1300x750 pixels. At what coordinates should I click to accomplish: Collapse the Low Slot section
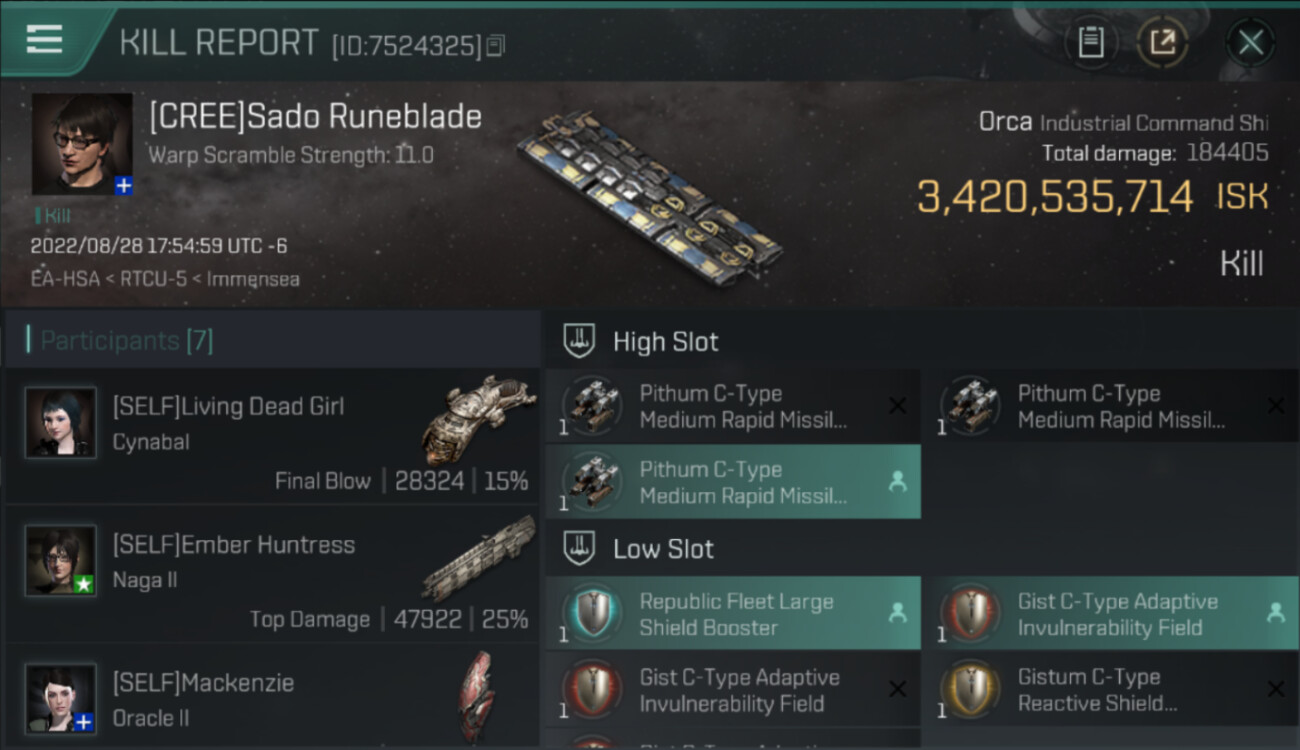click(x=580, y=548)
